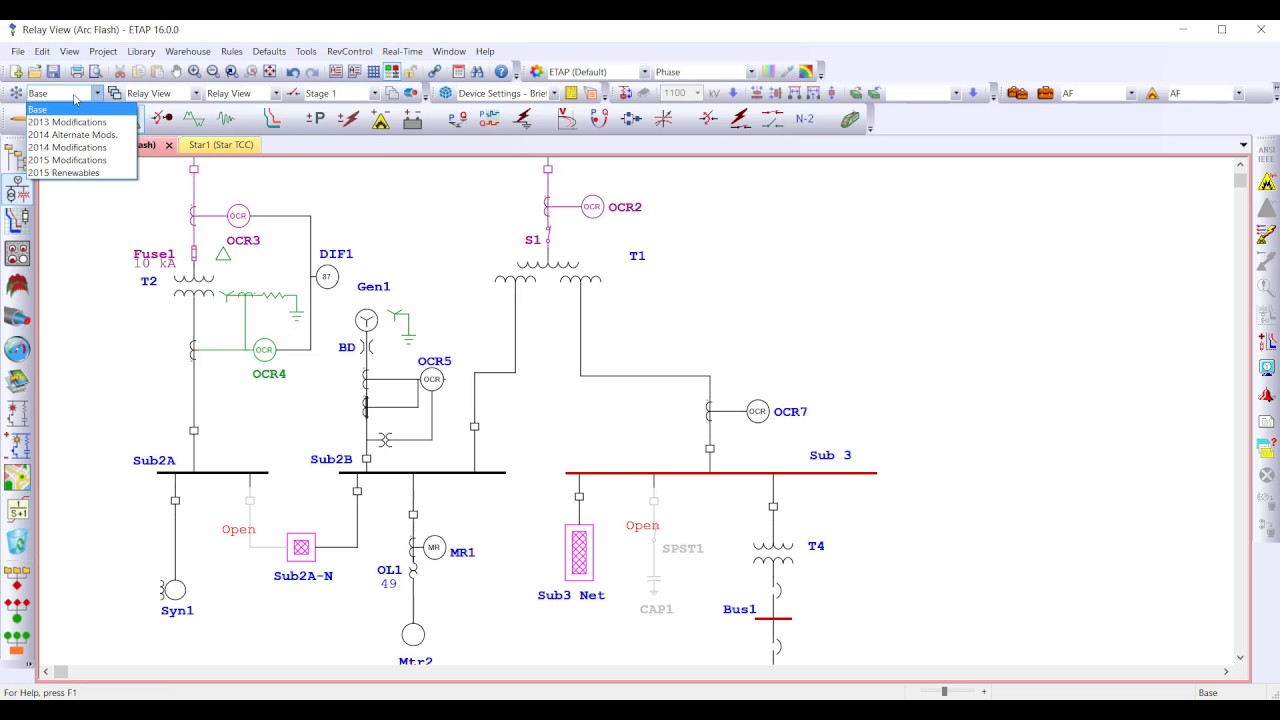Open the second Relay View dropdown

click(275, 93)
